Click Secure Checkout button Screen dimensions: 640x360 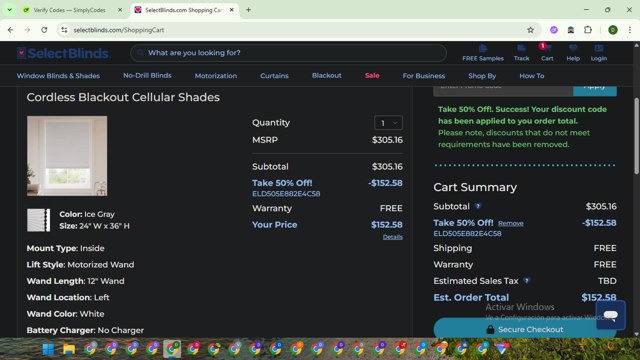[x=525, y=329]
